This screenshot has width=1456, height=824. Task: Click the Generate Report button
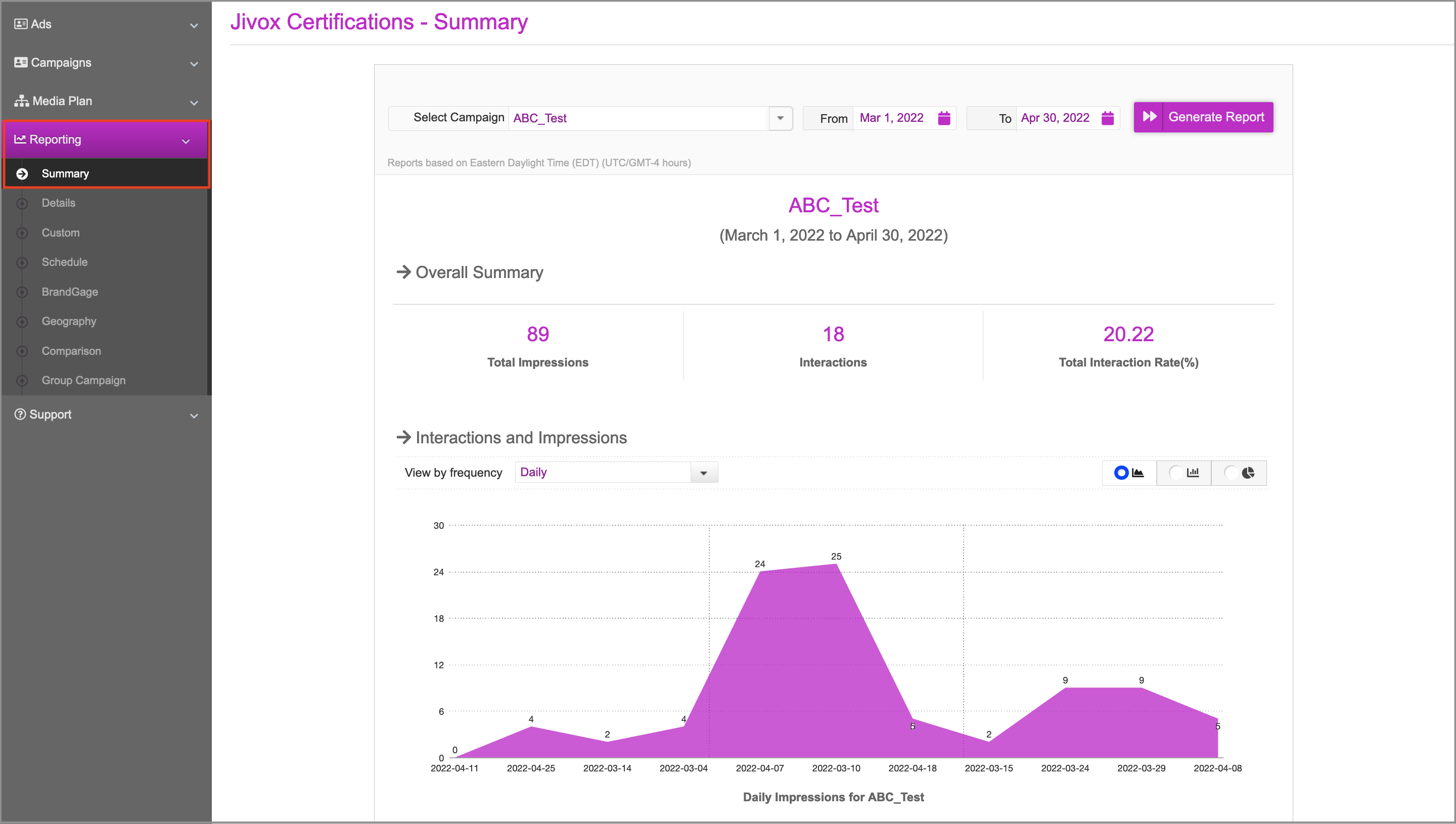point(1203,117)
